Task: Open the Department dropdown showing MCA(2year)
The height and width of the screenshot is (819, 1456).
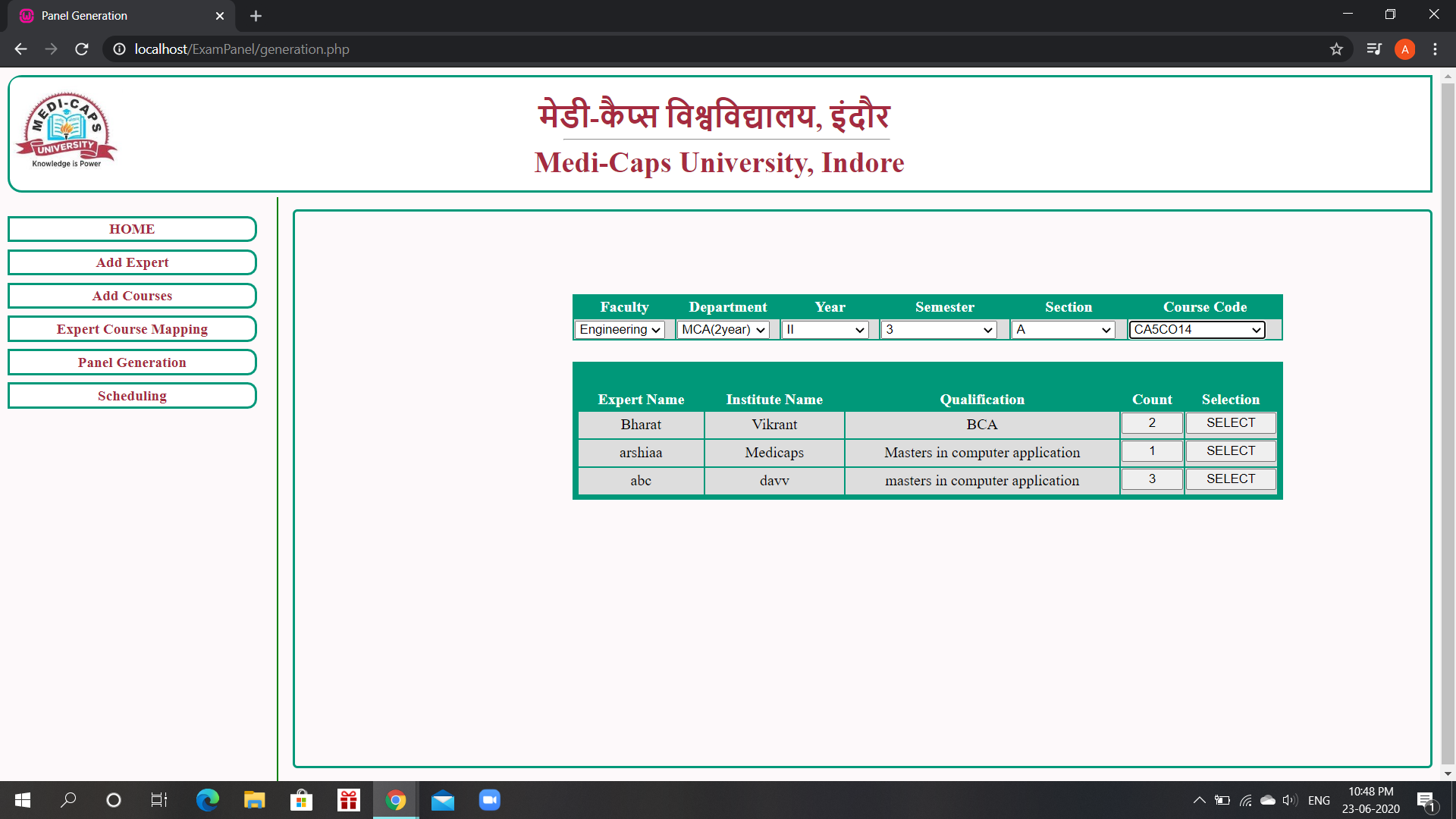Action: (723, 330)
